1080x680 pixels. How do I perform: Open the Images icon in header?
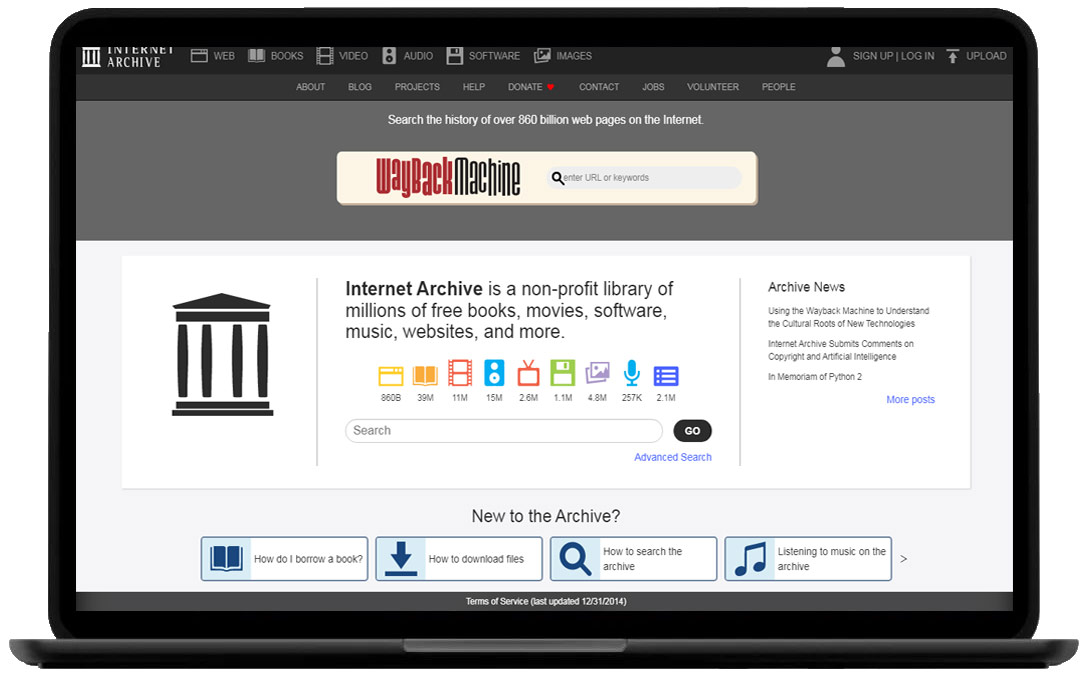(x=542, y=56)
